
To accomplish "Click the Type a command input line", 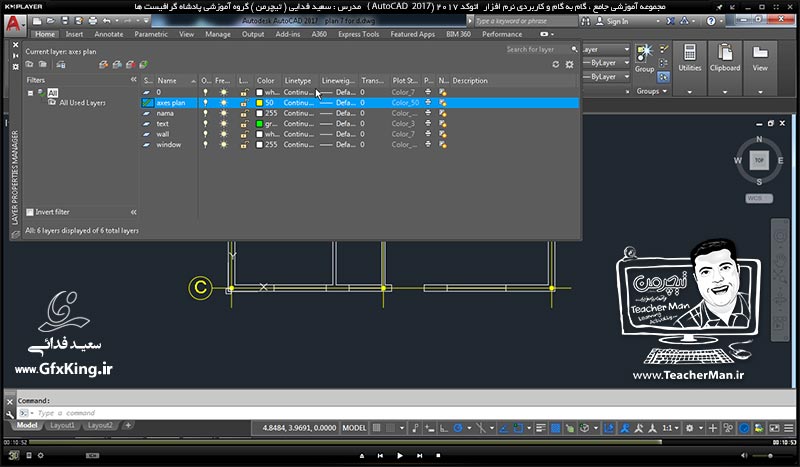I will point(405,413).
